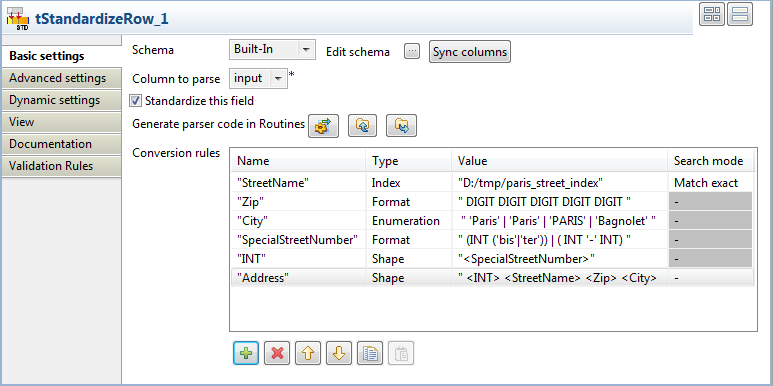Toggle Standardize this field checkbox

135,101
